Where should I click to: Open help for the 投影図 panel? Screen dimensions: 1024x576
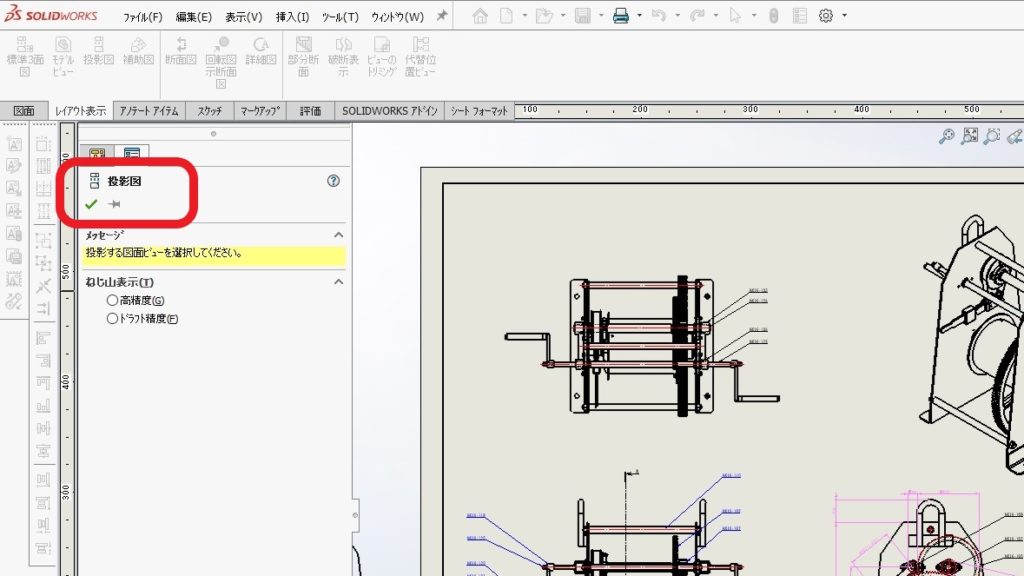click(x=334, y=181)
